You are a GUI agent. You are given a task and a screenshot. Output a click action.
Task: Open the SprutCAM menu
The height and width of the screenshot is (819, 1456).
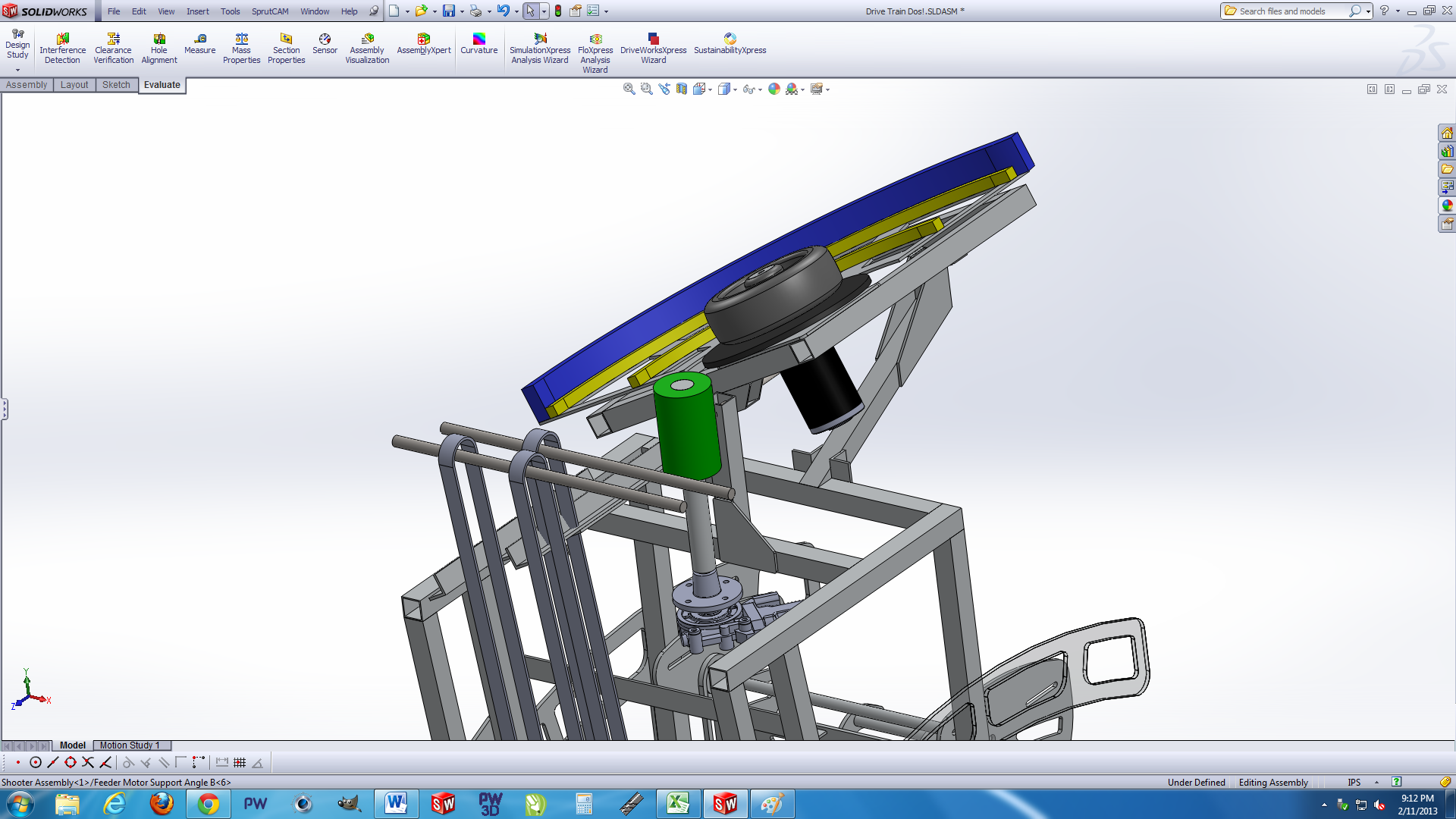point(270,11)
